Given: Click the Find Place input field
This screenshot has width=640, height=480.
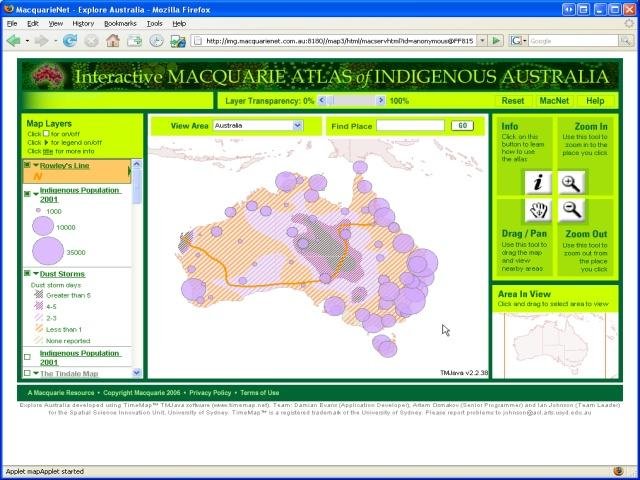Looking at the screenshot, I should [x=410, y=126].
